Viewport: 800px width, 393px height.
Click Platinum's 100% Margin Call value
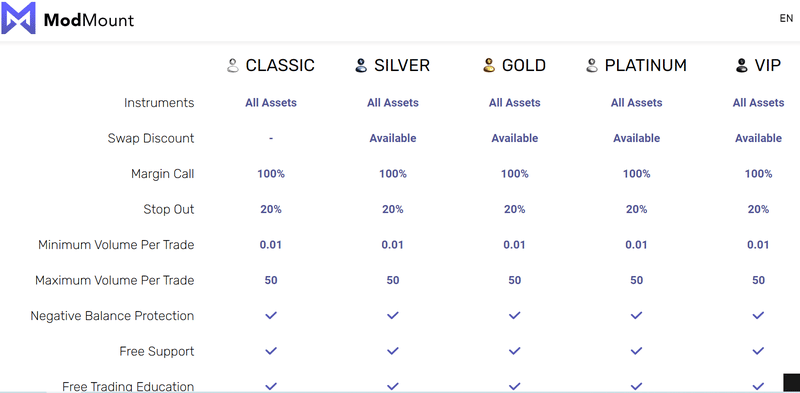(637, 174)
